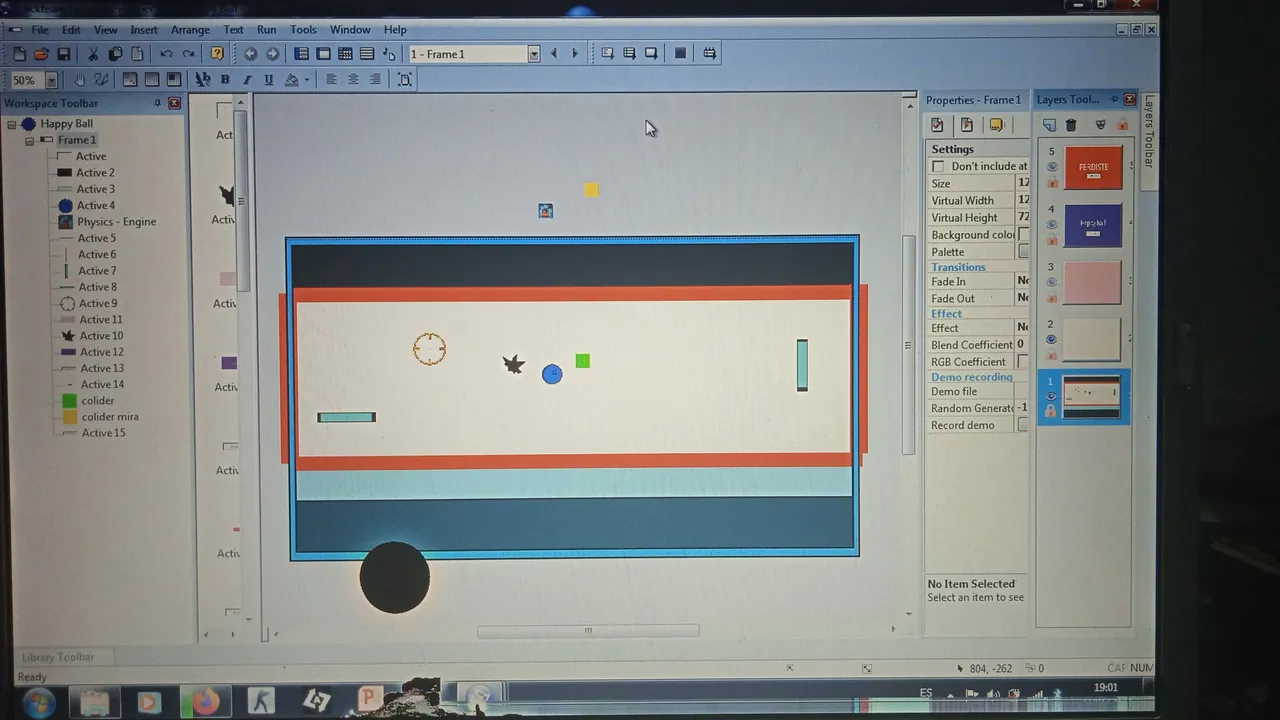The image size is (1280, 720).
Task: Click the trash icon to delete layer
Action: 1071,125
